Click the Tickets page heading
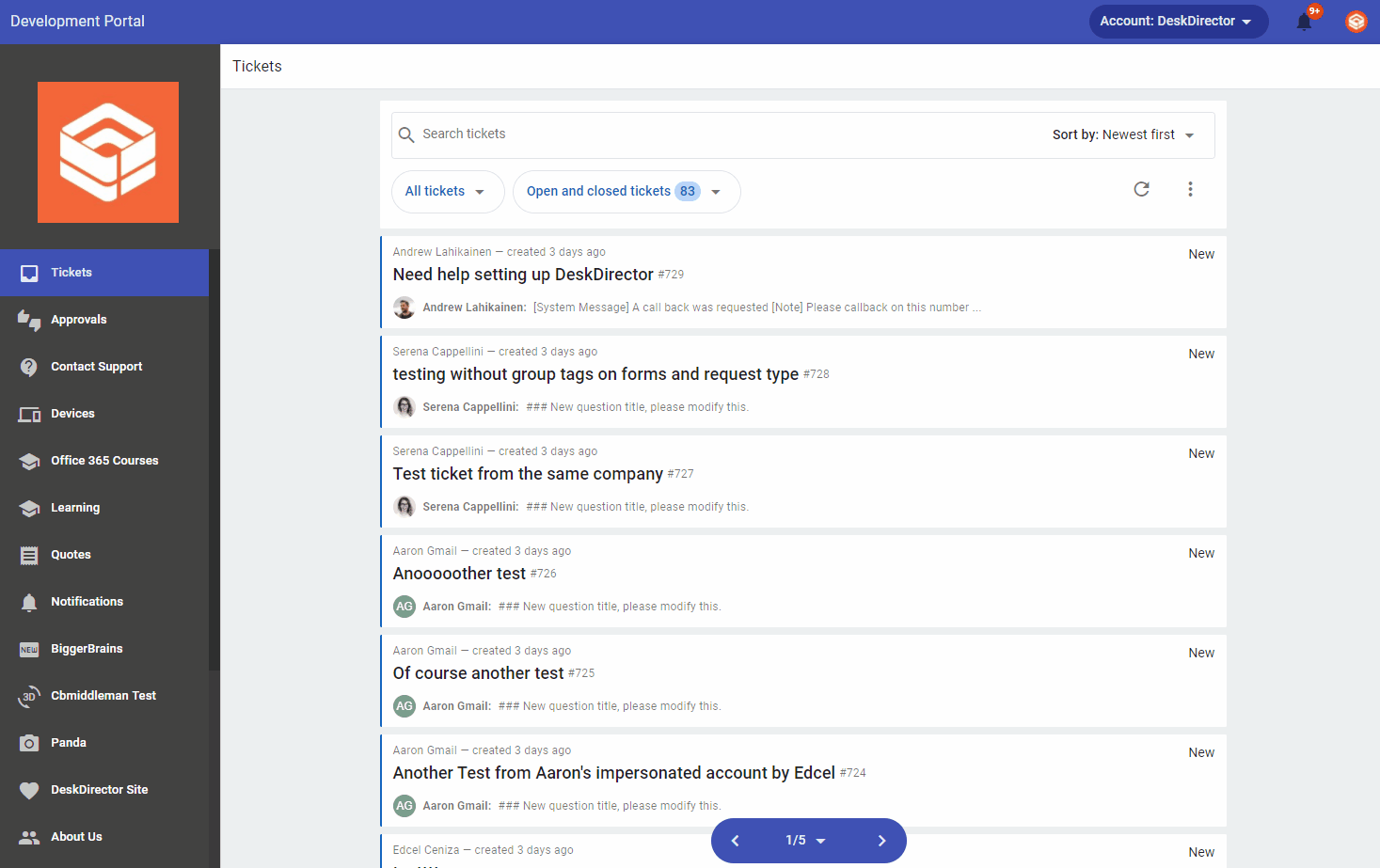This screenshot has width=1380, height=868. pyautogui.click(x=257, y=67)
